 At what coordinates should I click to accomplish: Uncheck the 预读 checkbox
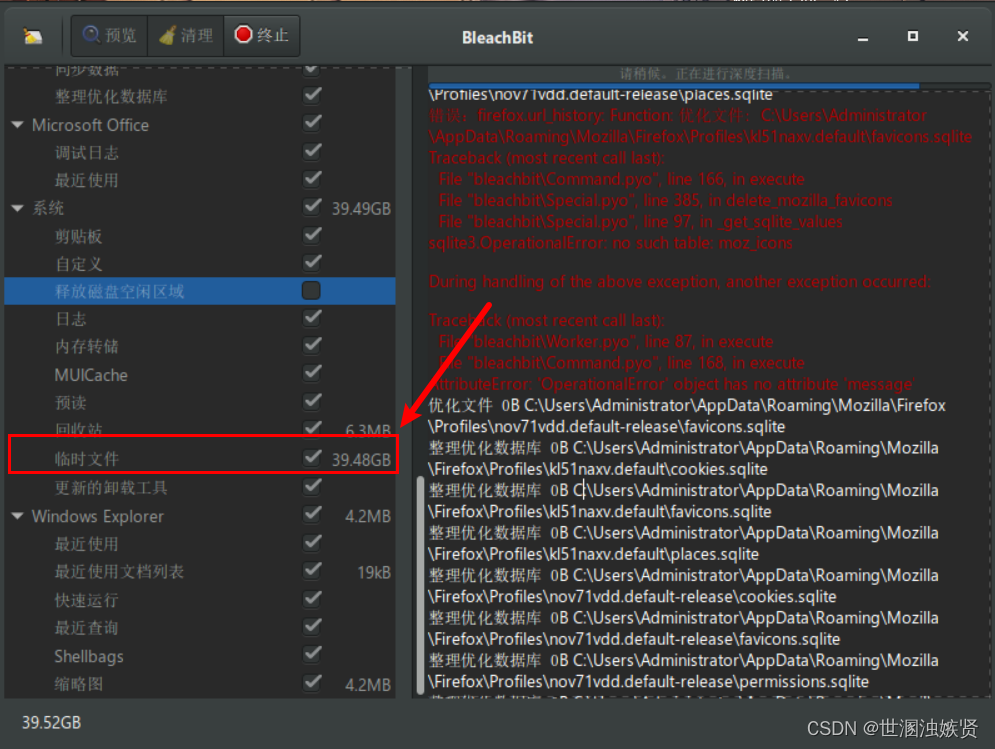(312, 401)
